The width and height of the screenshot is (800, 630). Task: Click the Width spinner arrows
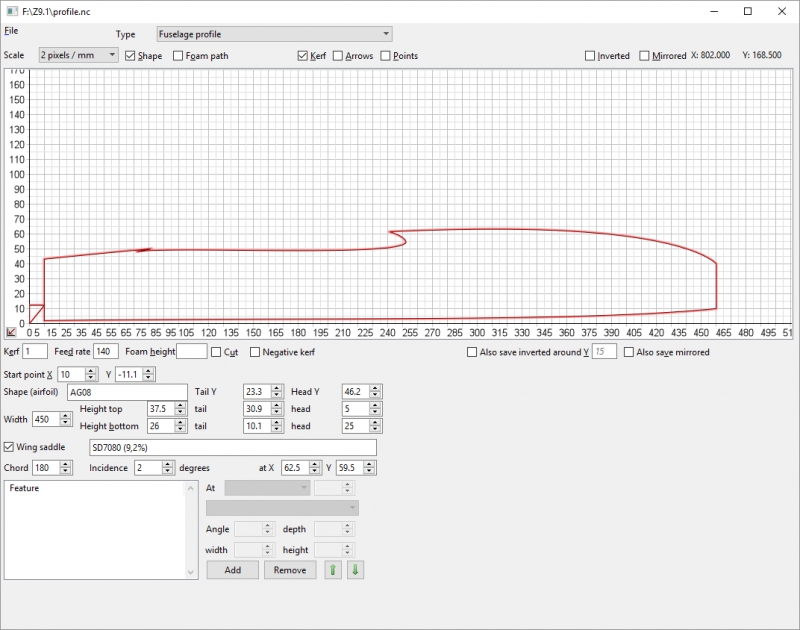point(67,419)
